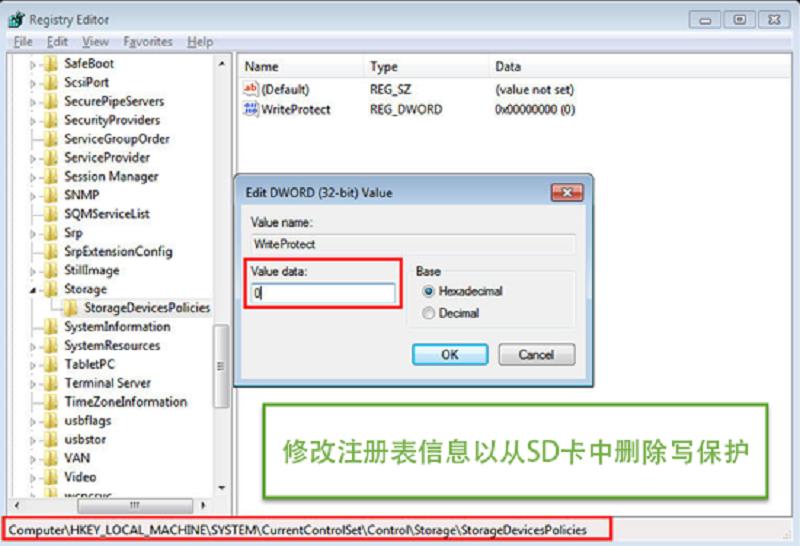The height and width of the screenshot is (546, 800).
Task: Open the Favorites menu
Action: [148, 41]
